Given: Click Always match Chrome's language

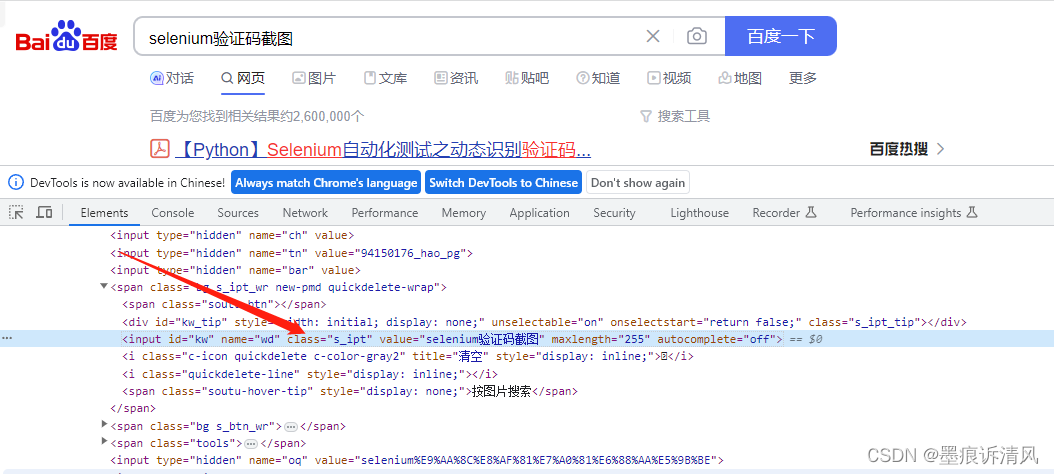Looking at the screenshot, I should tap(326, 182).
